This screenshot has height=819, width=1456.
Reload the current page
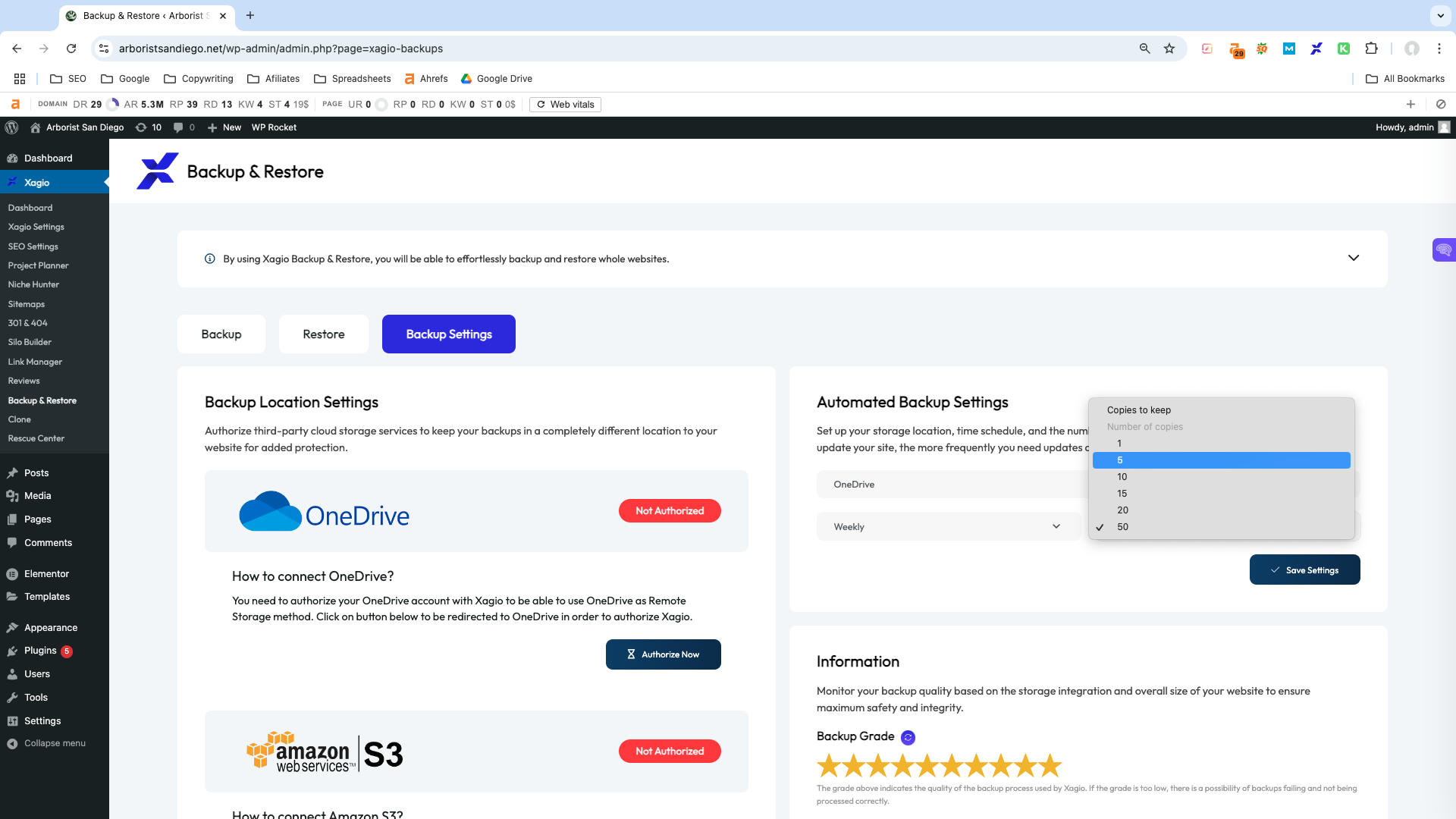point(71,49)
